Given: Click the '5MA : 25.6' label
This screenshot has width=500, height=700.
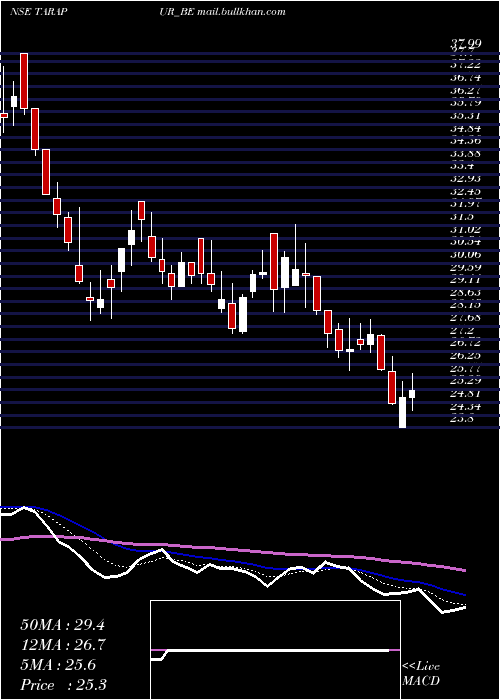Looking at the screenshot, I should (58, 665).
